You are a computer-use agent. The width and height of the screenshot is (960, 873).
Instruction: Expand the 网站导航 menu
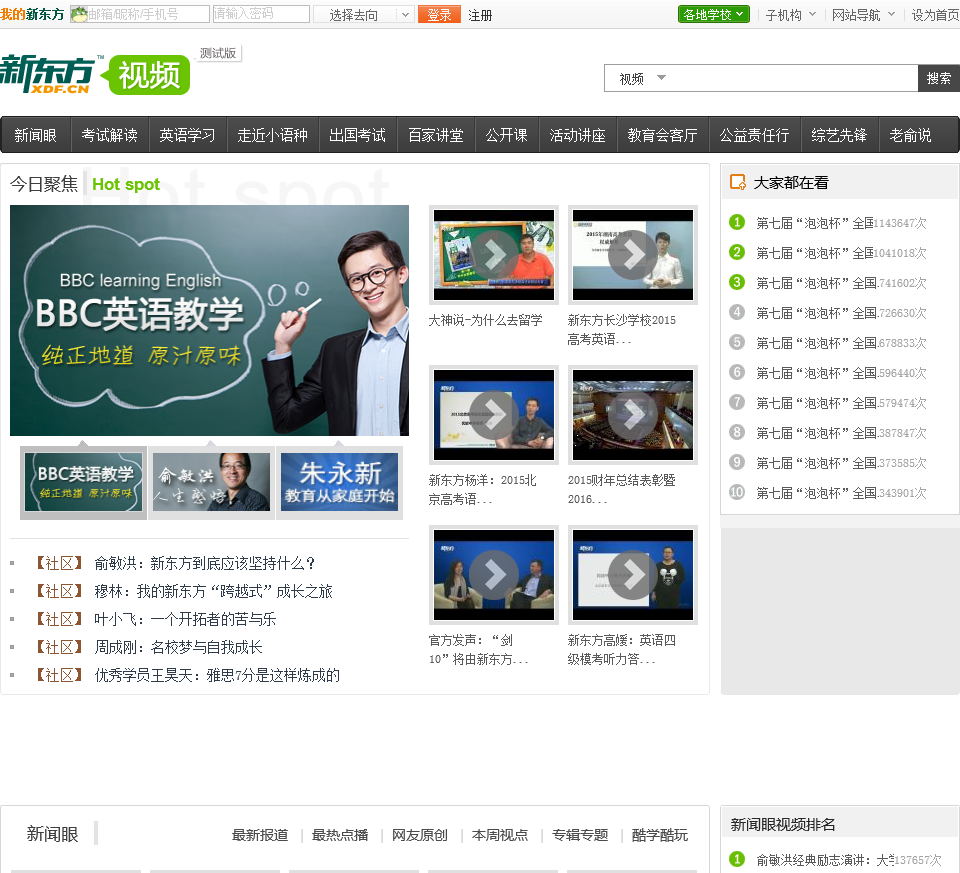click(863, 15)
